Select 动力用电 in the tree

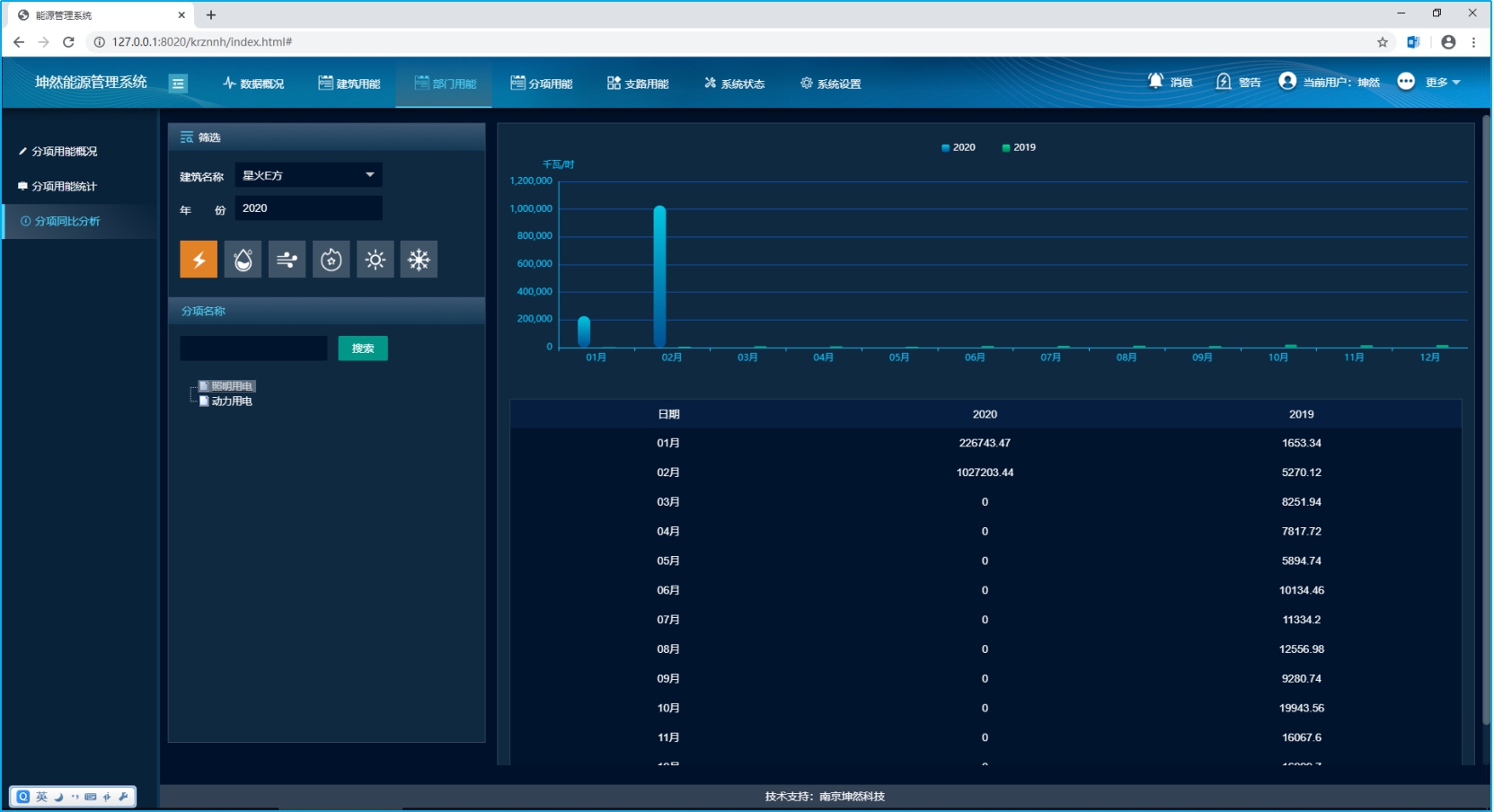click(232, 402)
